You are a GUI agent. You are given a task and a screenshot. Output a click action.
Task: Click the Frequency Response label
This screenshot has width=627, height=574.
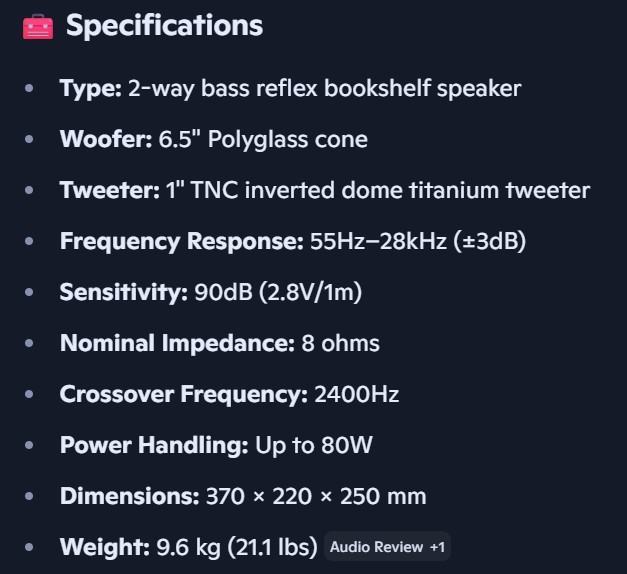tap(181, 241)
